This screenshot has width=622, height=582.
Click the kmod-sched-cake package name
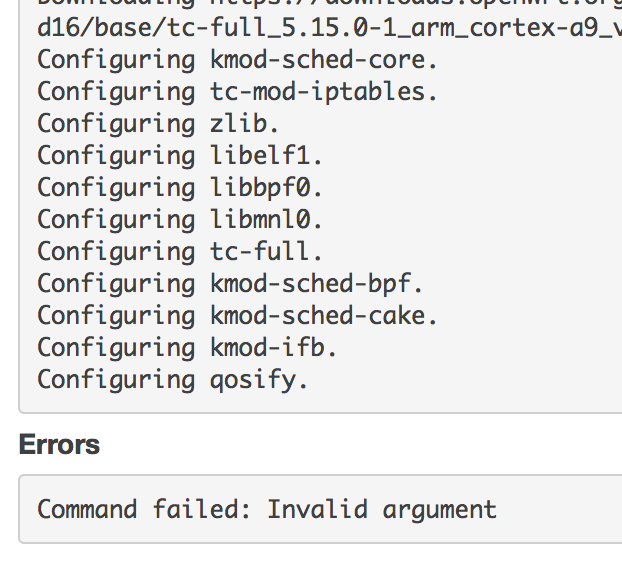[324, 315]
